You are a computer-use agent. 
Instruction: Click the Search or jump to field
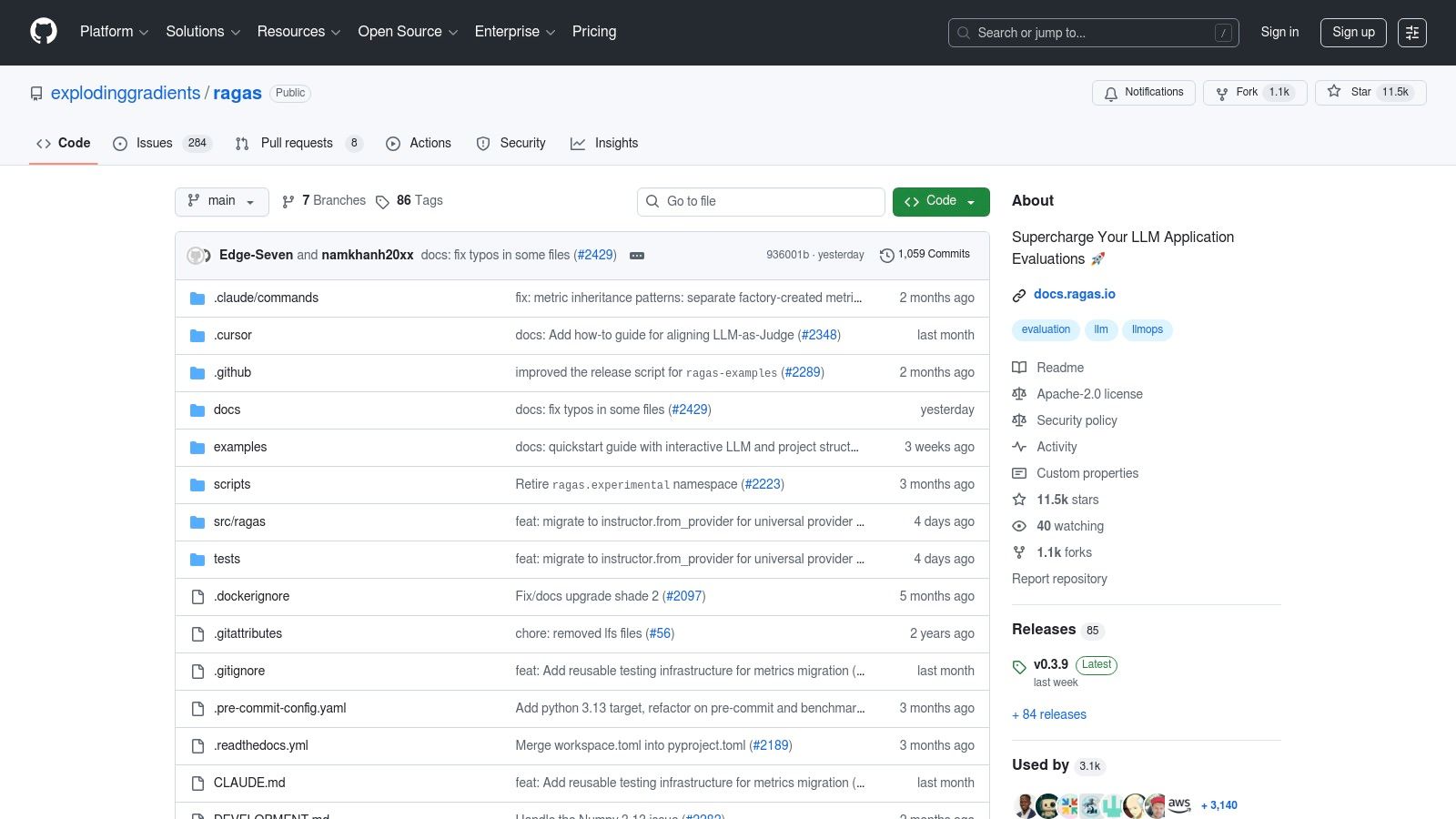click(1094, 33)
